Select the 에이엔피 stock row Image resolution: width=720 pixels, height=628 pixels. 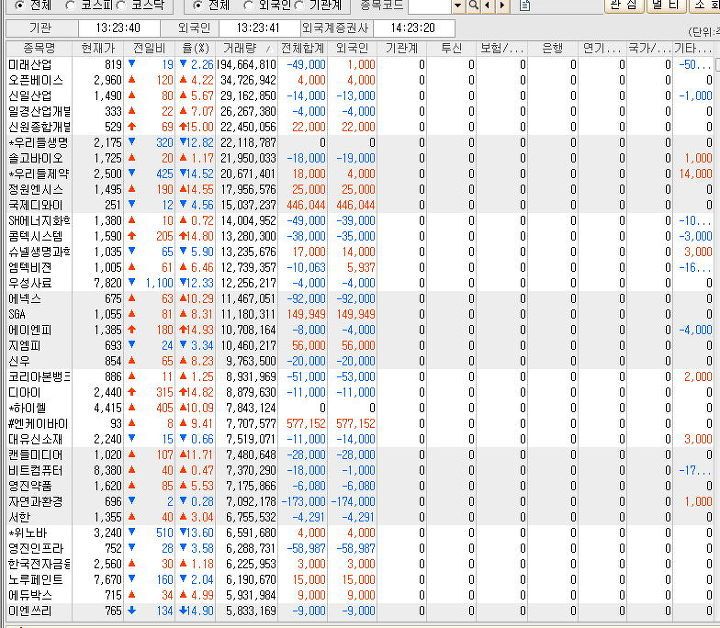361,330
